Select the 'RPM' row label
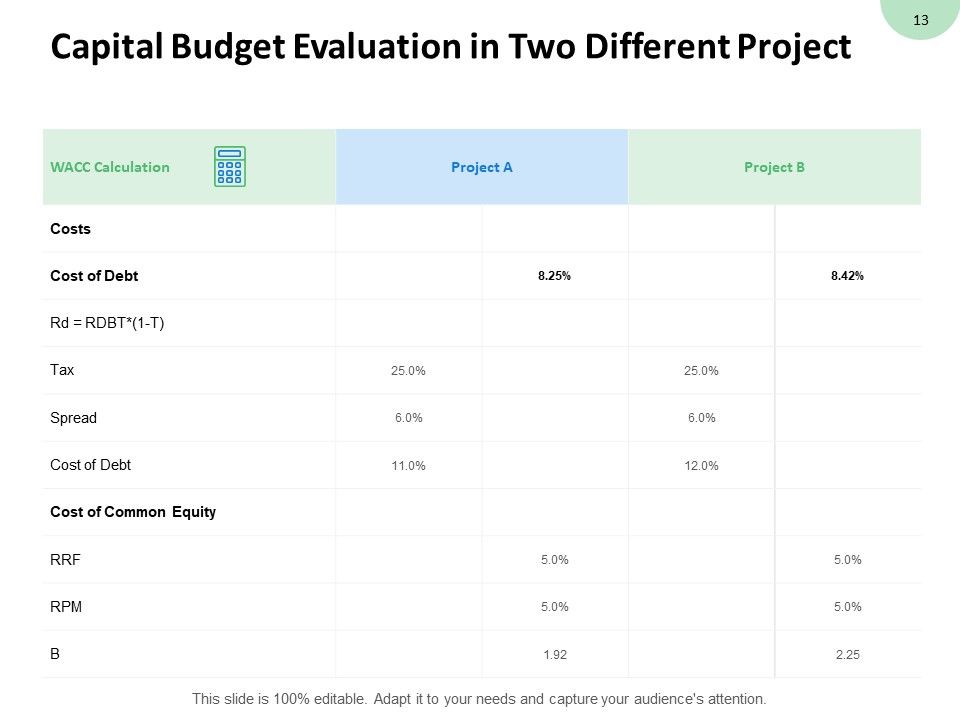 click(x=66, y=607)
